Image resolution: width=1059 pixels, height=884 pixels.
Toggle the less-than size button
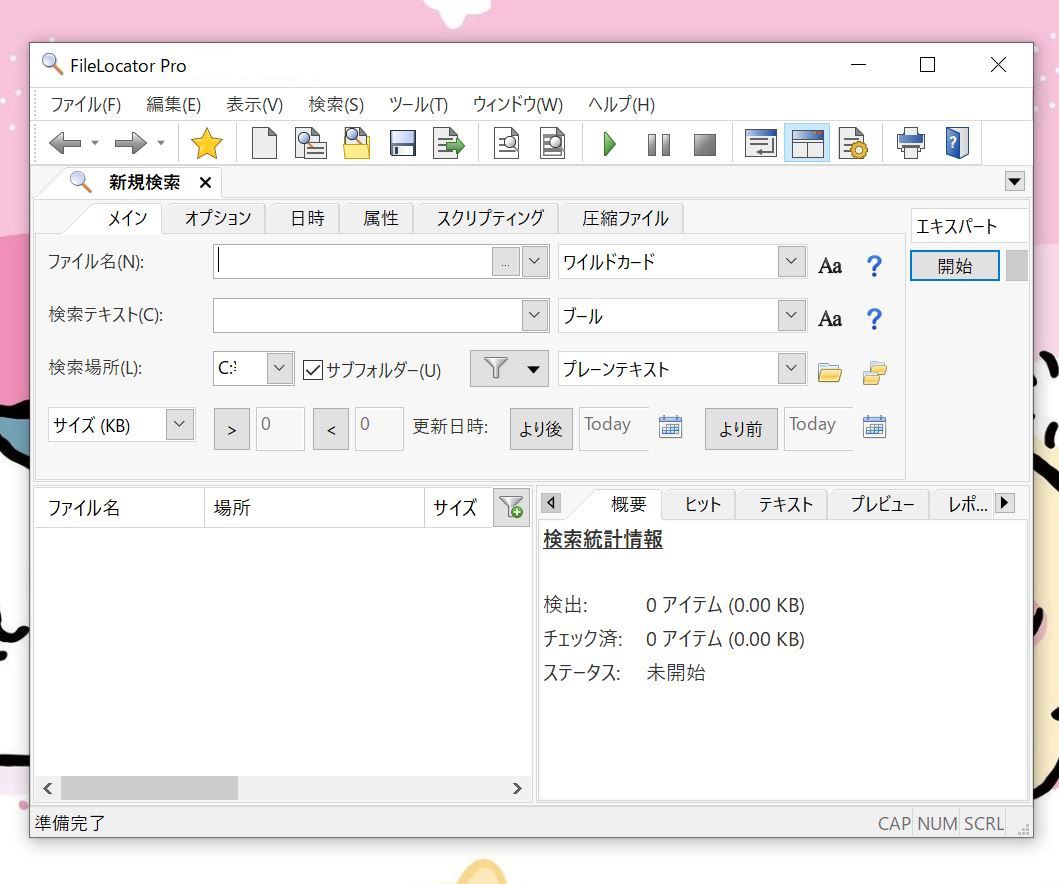(331, 429)
